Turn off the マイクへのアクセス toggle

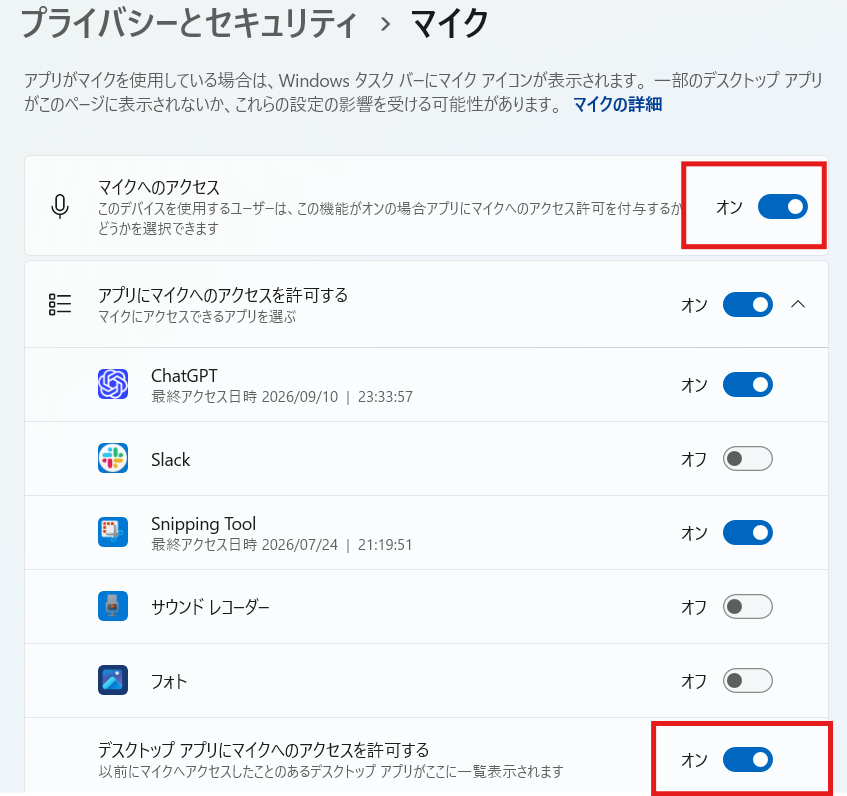[783, 207]
